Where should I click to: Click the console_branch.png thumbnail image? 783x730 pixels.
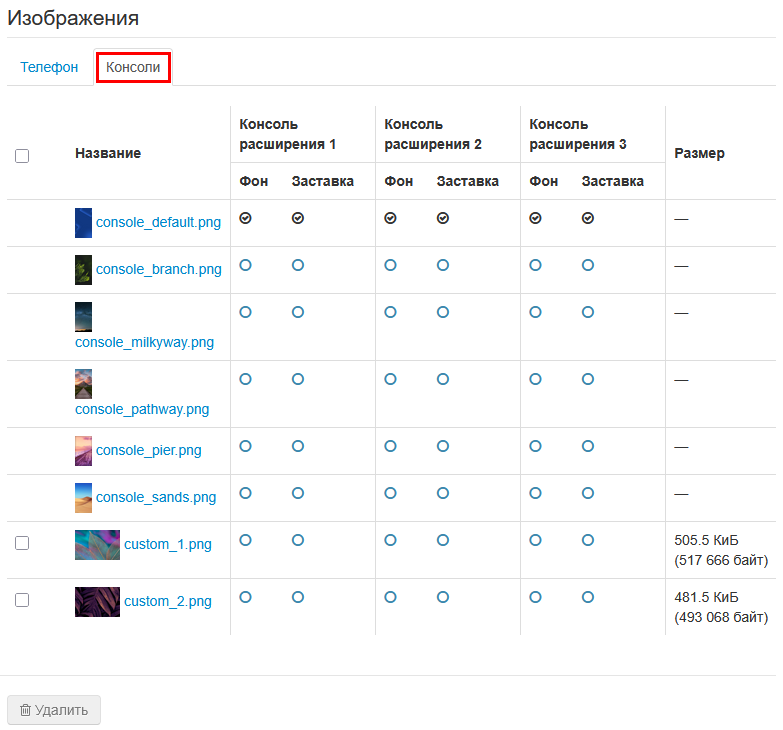coord(83,270)
